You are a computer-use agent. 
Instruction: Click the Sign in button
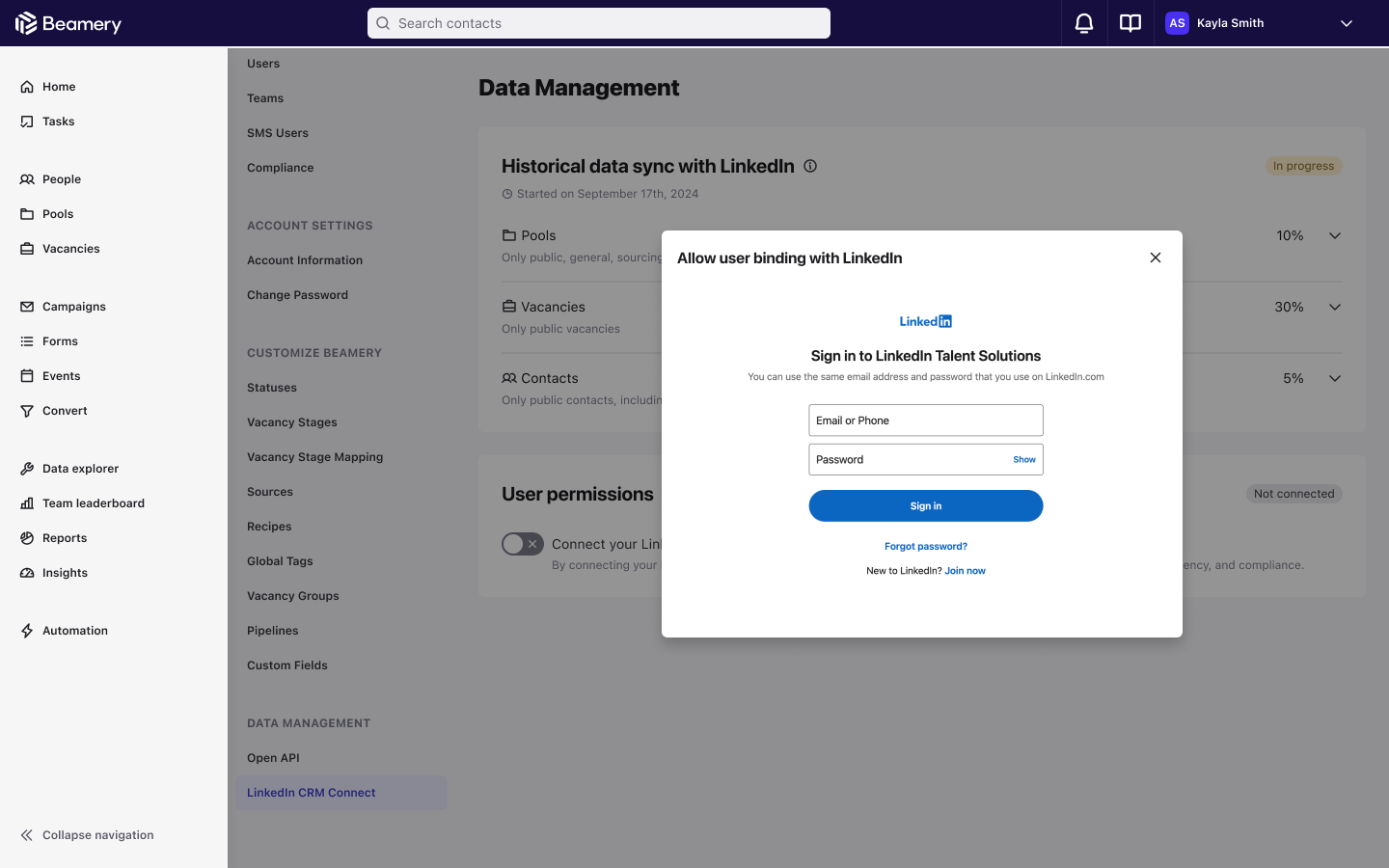point(926,505)
